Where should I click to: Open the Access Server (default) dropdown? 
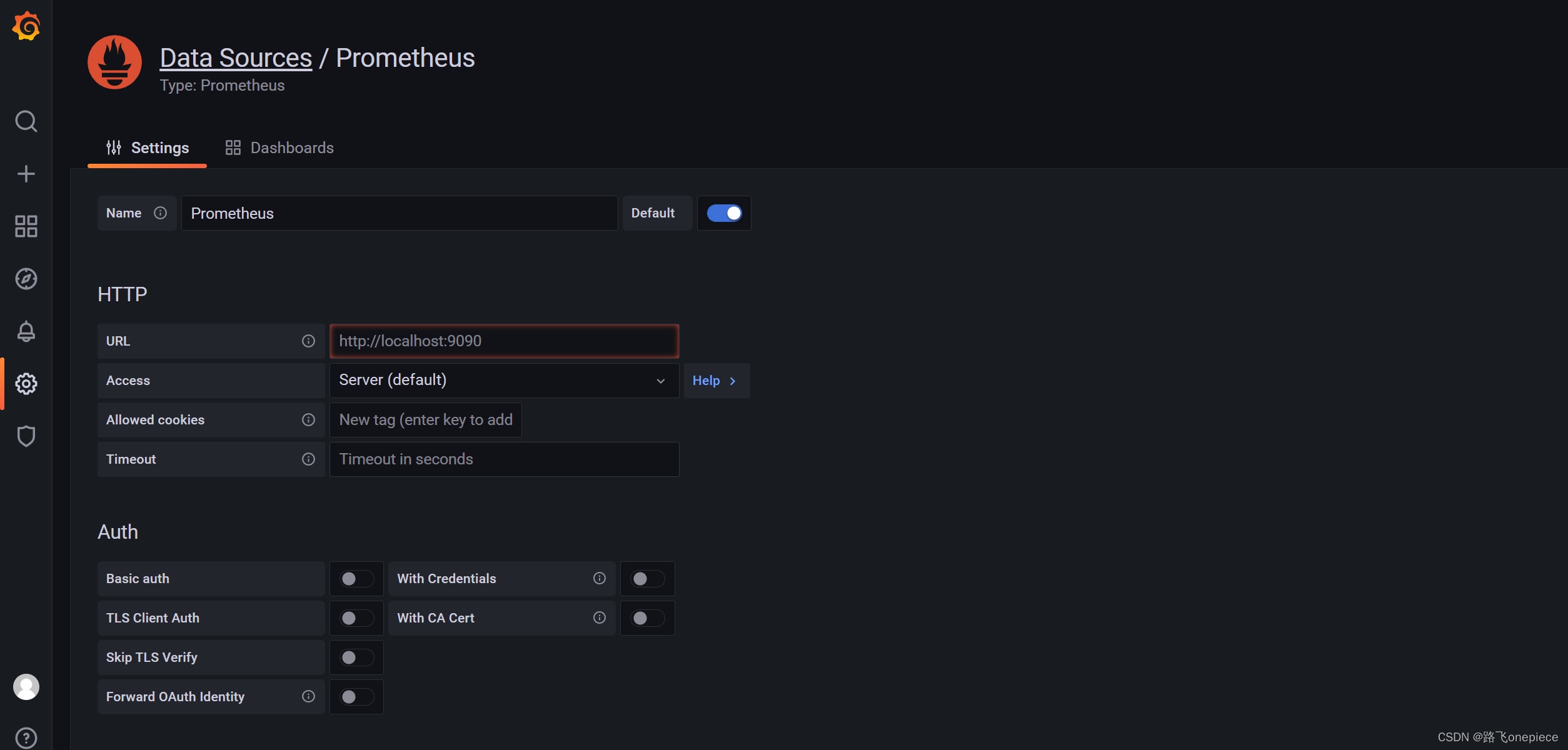pos(504,381)
